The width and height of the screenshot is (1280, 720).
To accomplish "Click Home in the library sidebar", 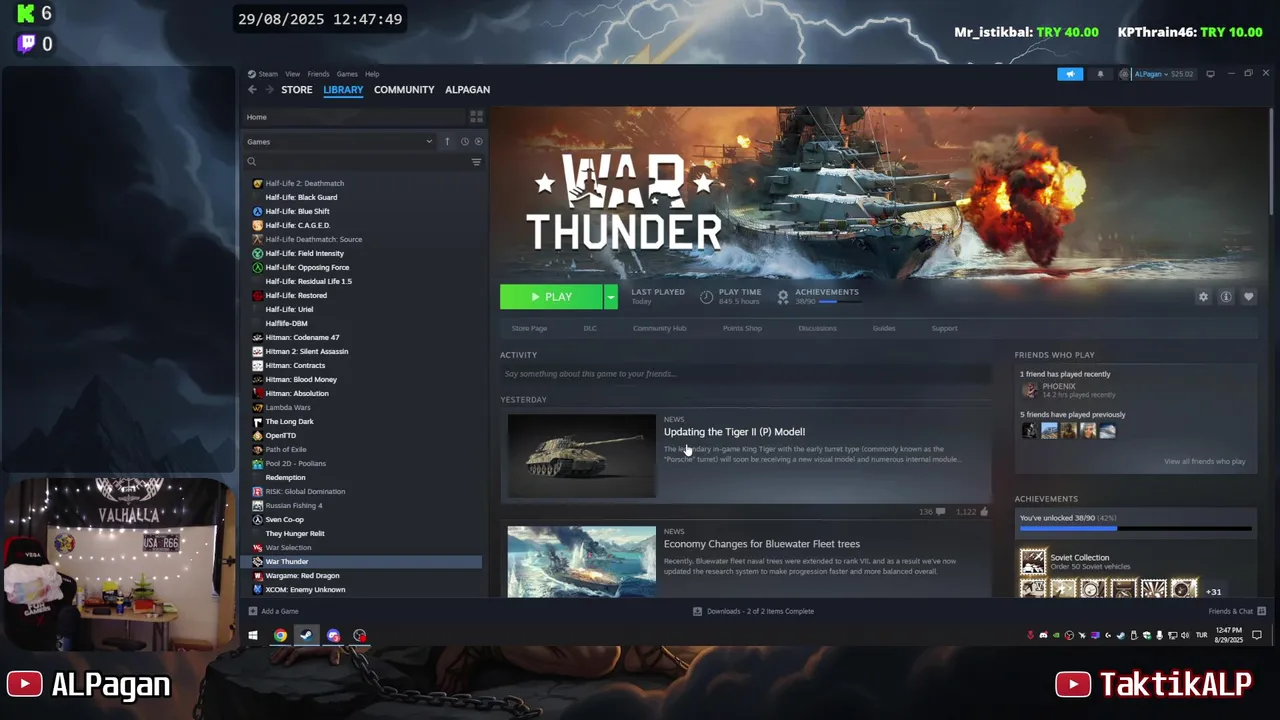I will coord(257,117).
